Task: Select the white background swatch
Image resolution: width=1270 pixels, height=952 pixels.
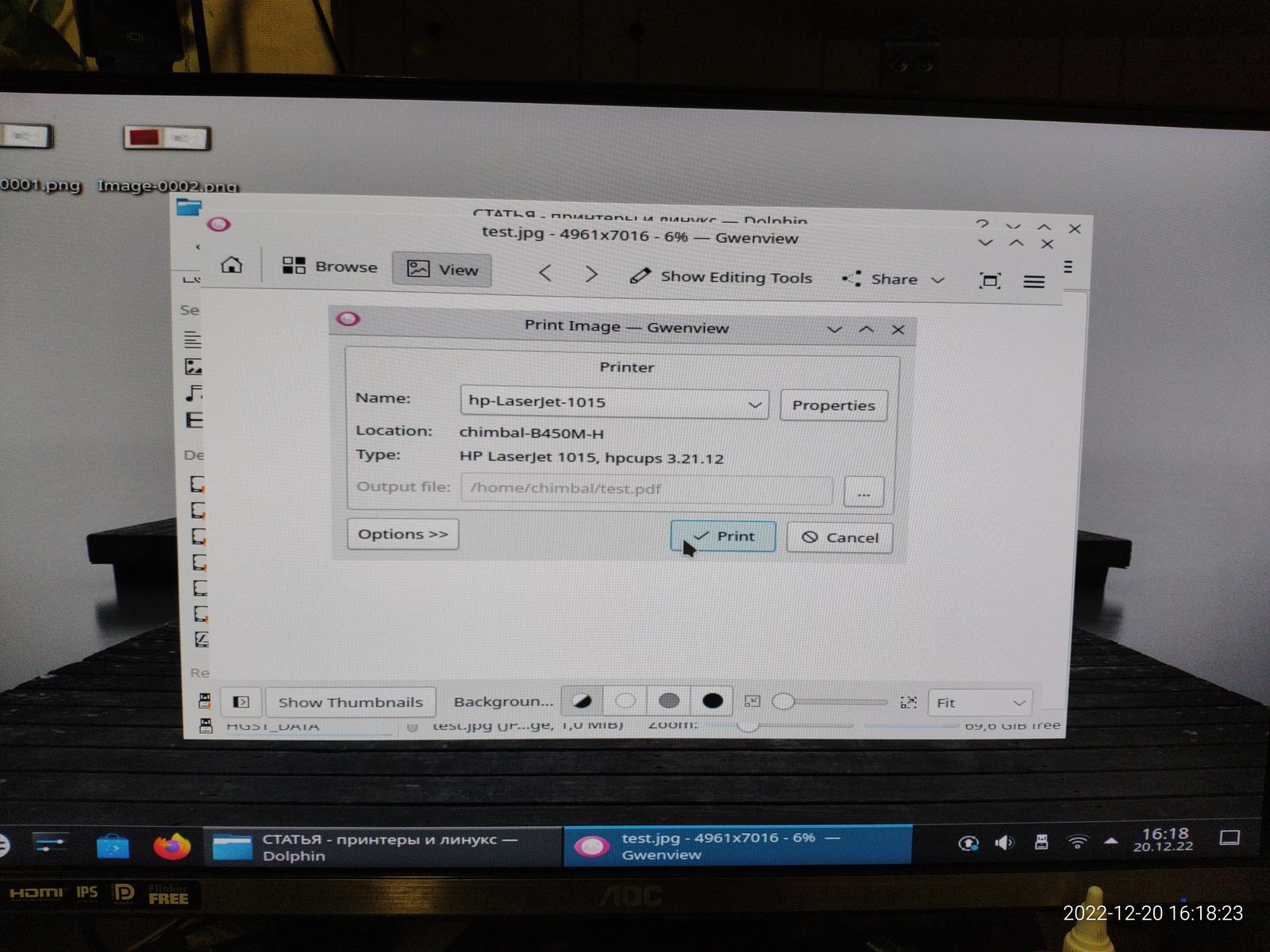Action: (625, 701)
